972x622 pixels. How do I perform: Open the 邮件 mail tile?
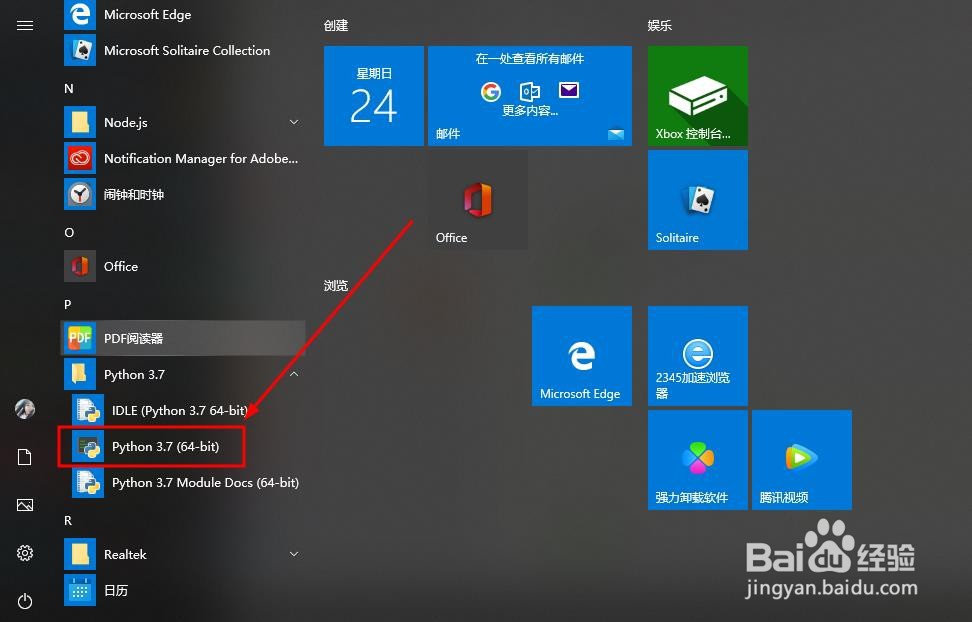tap(530, 96)
